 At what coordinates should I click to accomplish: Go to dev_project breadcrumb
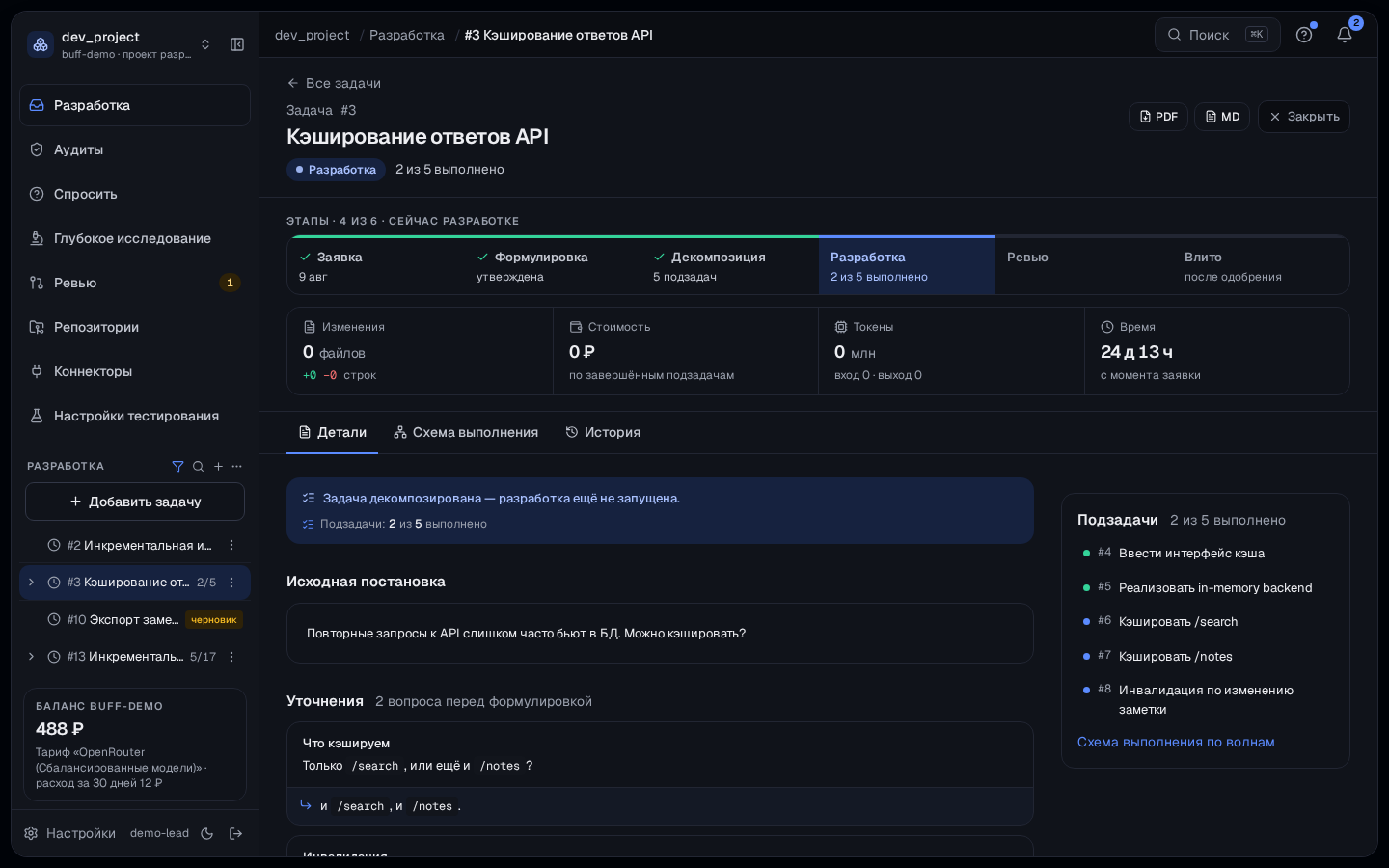pyautogui.click(x=312, y=35)
